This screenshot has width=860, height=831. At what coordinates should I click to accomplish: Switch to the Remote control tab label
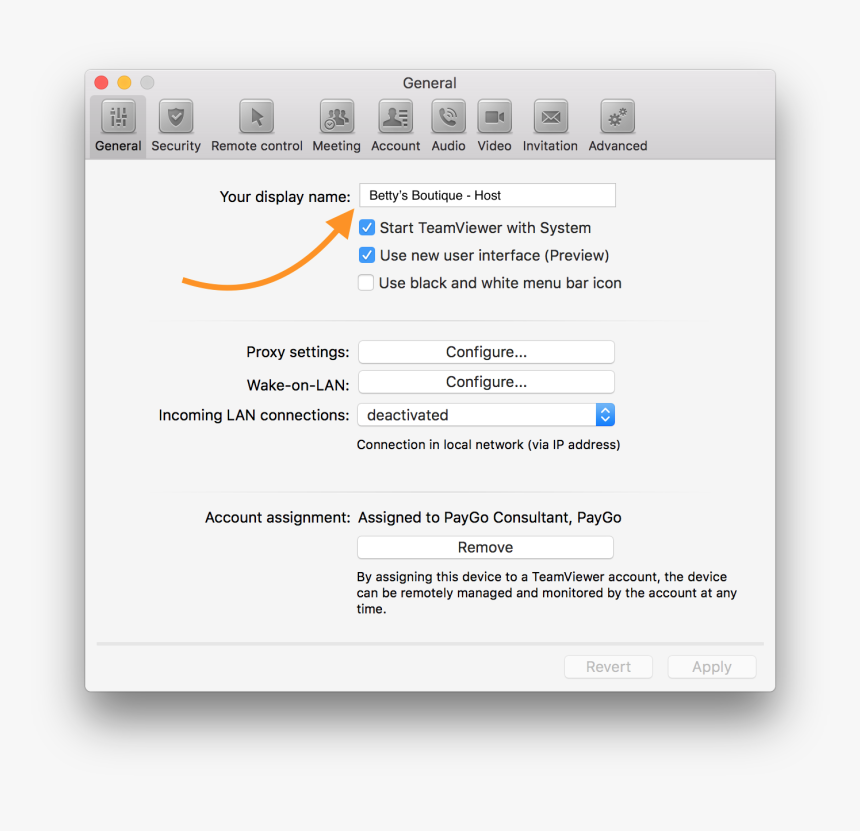pyautogui.click(x=257, y=146)
